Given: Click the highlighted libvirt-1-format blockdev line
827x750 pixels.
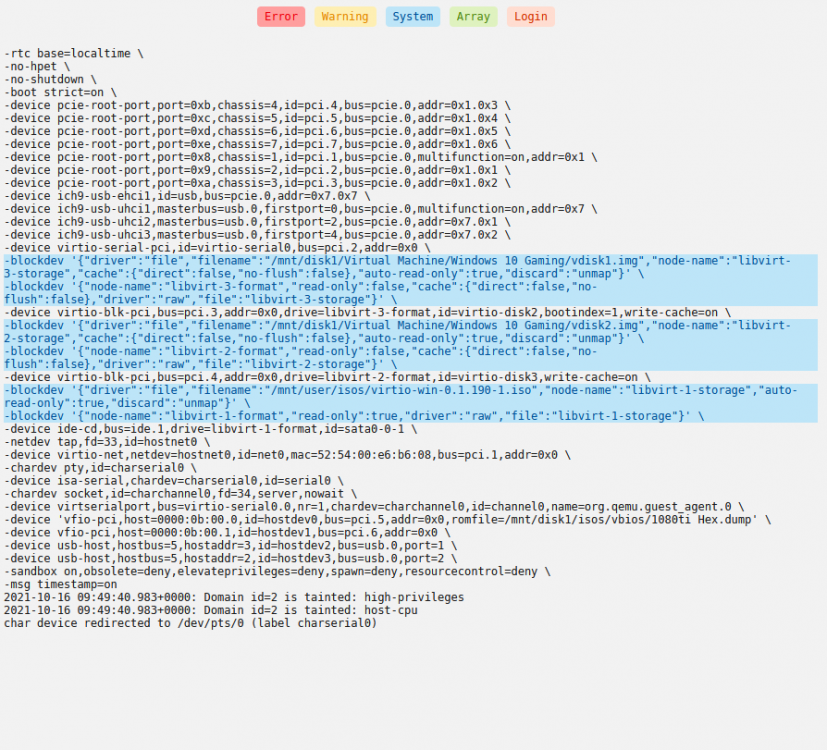Looking at the screenshot, I should point(411,416).
